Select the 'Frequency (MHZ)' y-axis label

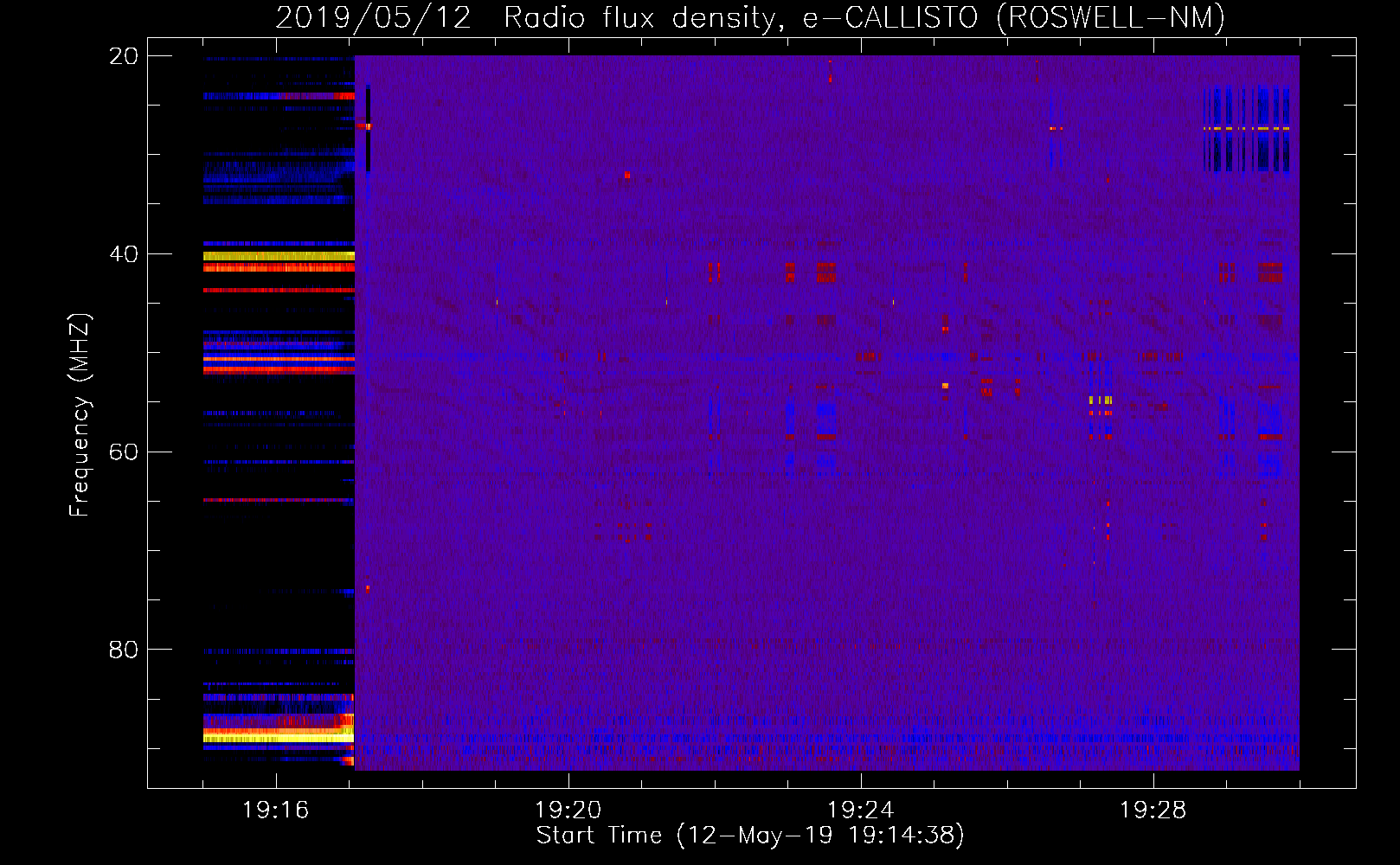(x=80, y=414)
